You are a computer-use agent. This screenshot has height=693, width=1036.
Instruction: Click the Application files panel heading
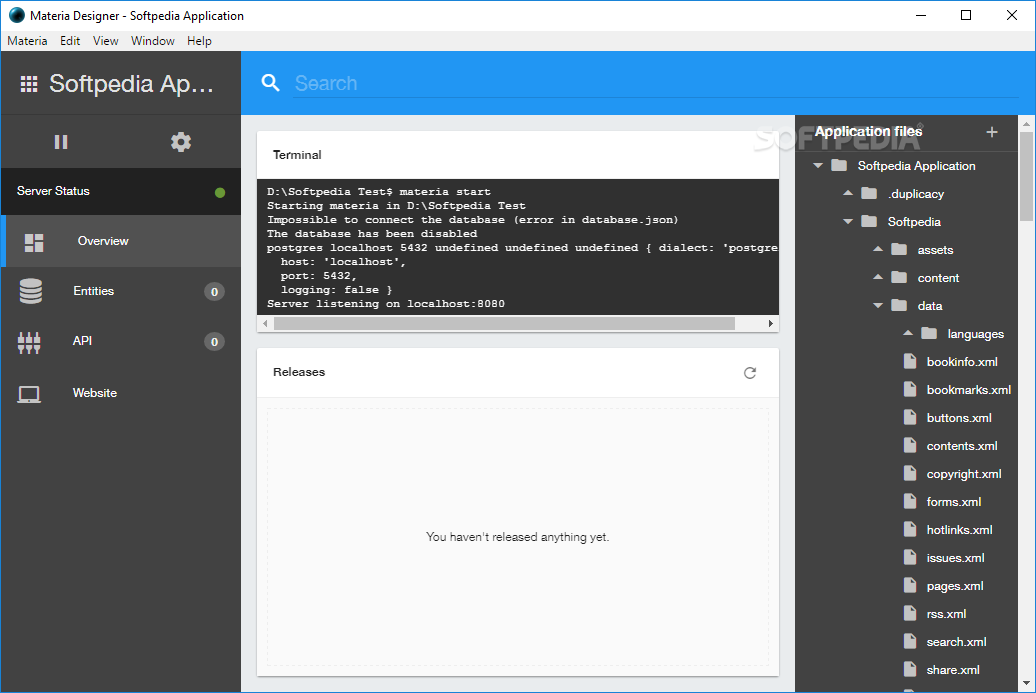[868, 131]
